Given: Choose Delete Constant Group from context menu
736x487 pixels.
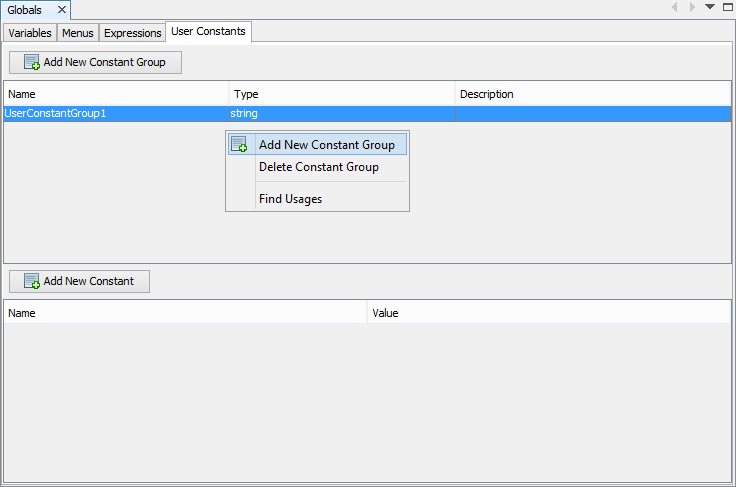Looking at the screenshot, I should [x=318, y=167].
